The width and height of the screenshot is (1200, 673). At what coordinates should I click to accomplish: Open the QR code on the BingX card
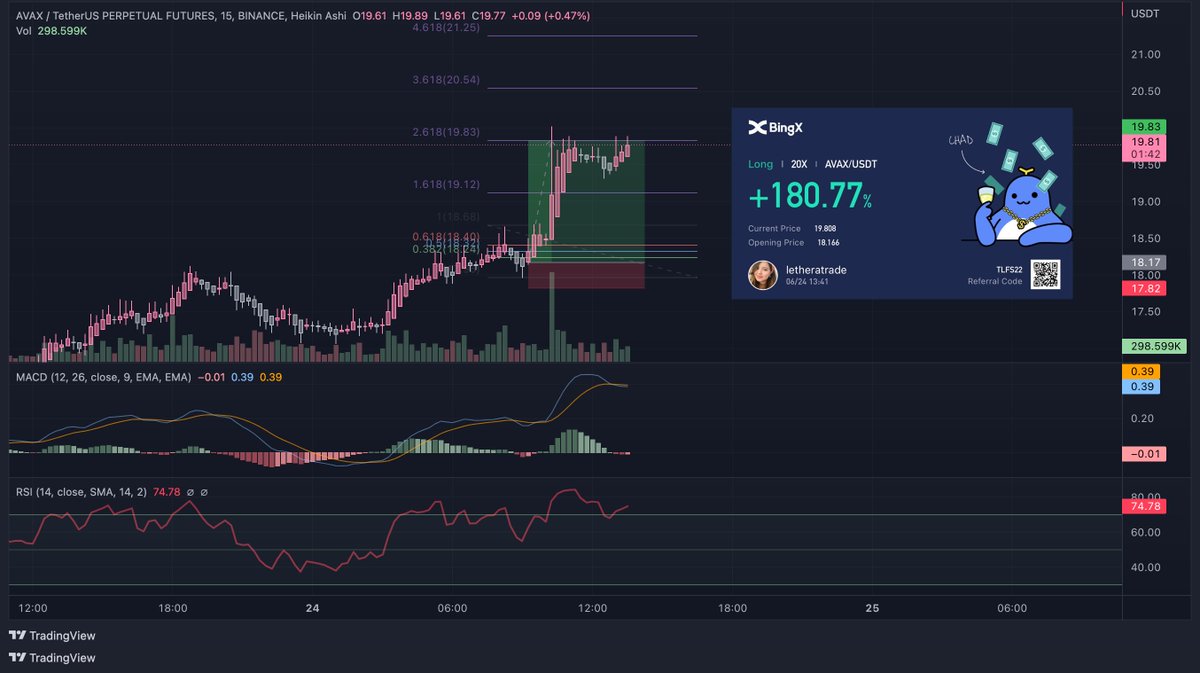(1045, 274)
